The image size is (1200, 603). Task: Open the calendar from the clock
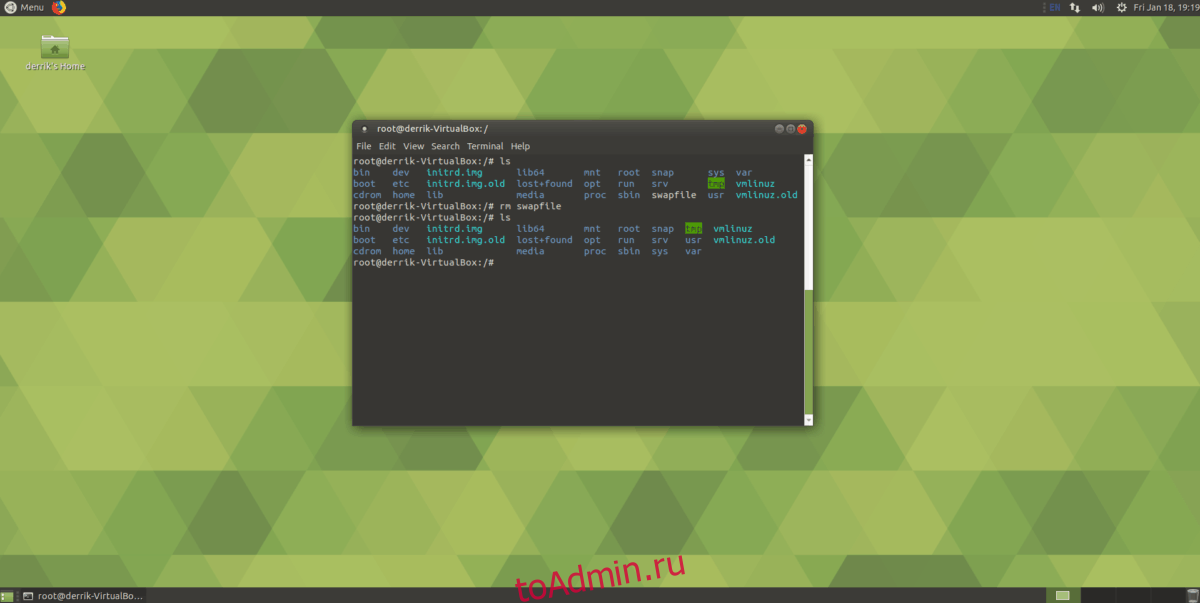[1166, 7]
